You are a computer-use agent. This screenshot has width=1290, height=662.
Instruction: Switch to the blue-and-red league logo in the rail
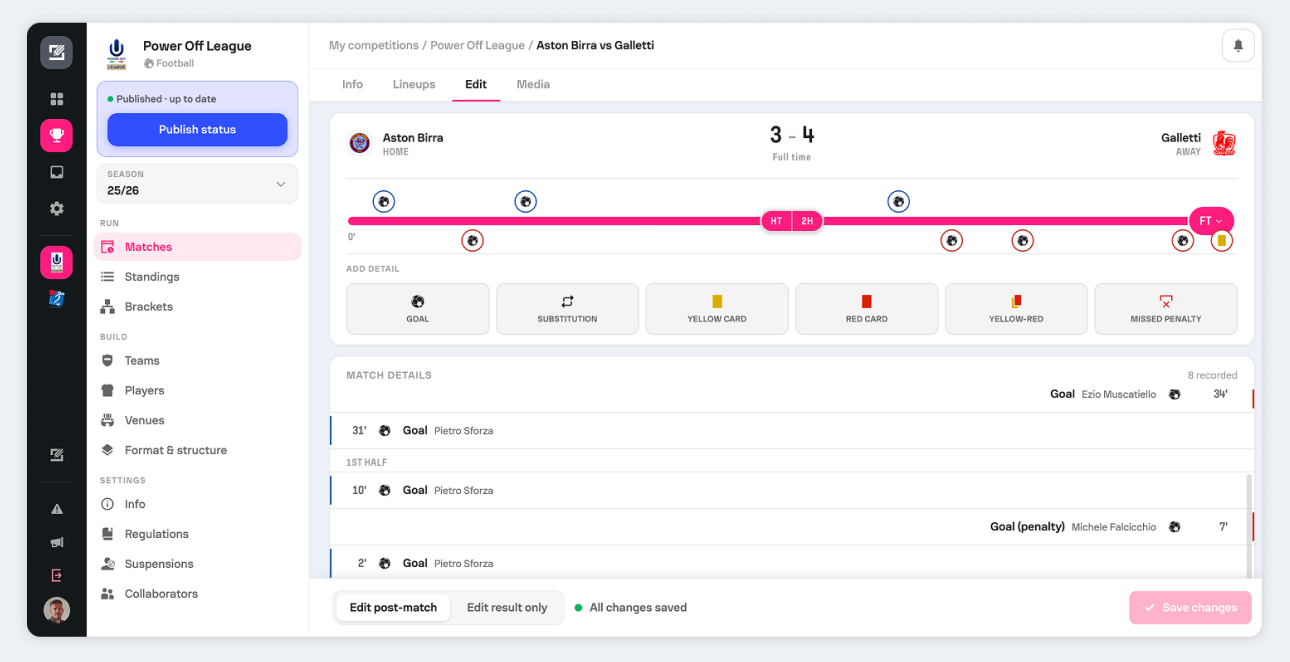pos(57,298)
